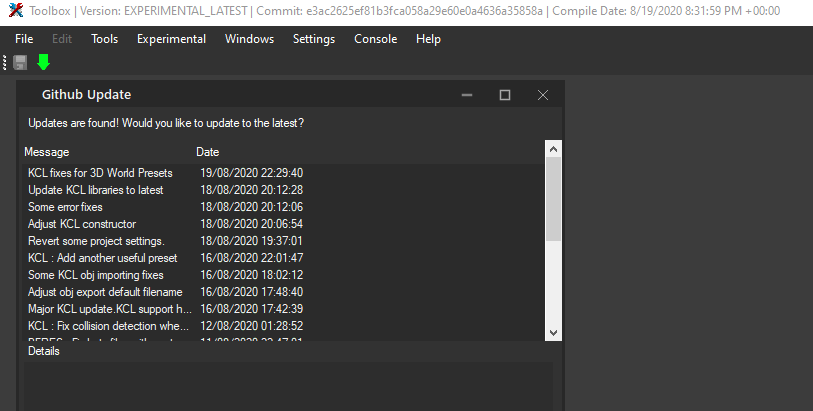This screenshot has width=813, height=411.
Task: Select the 'Major KCL update' commit row
Action: (284, 309)
